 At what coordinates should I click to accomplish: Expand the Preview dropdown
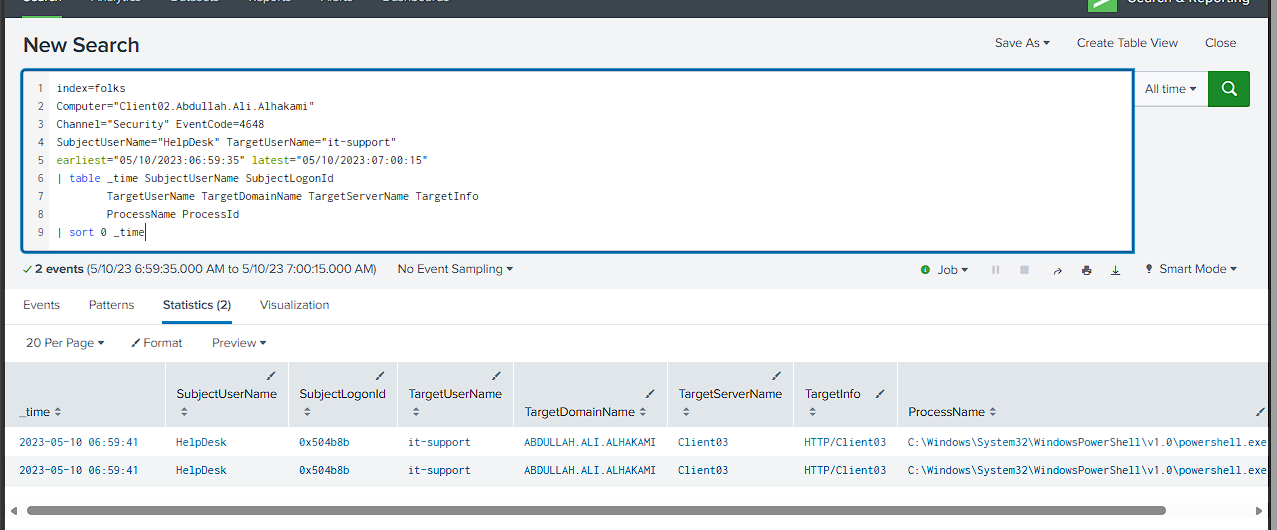coord(239,343)
